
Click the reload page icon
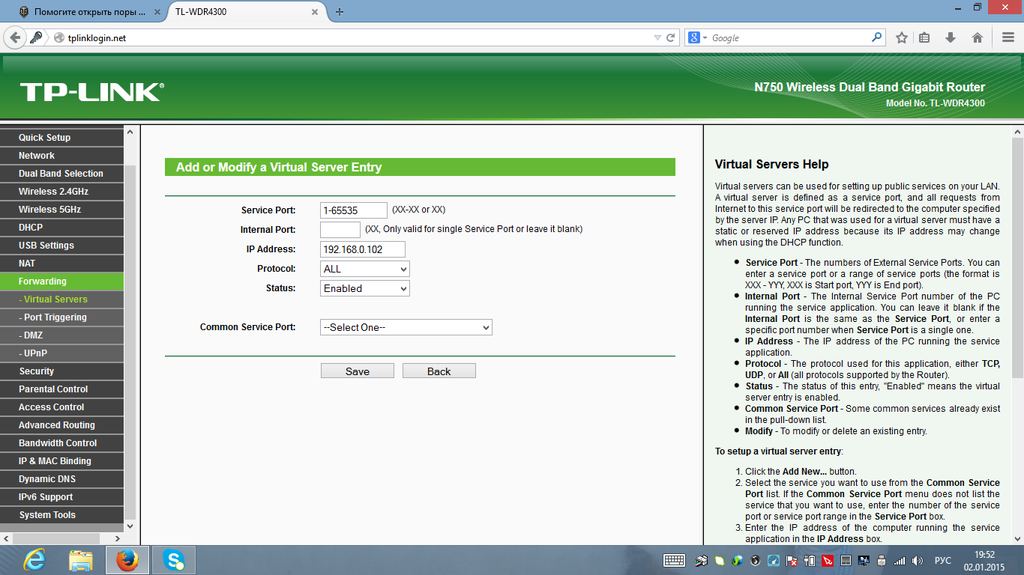(x=670, y=38)
